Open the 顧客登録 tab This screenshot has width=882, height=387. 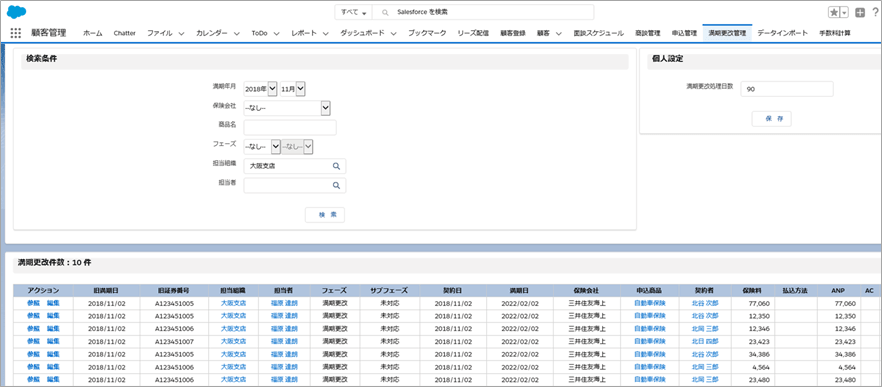512,33
